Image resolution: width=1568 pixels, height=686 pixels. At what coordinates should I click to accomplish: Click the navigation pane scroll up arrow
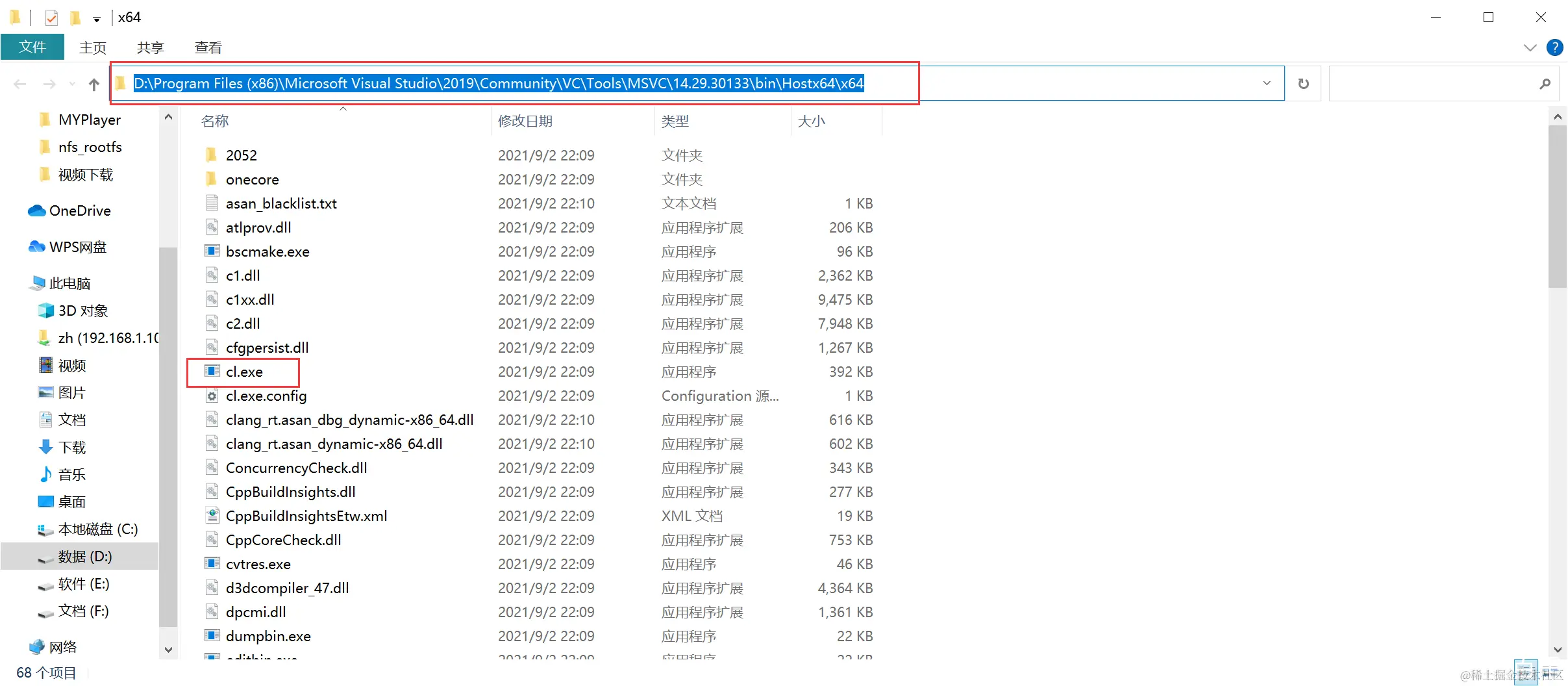coord(168,118)
